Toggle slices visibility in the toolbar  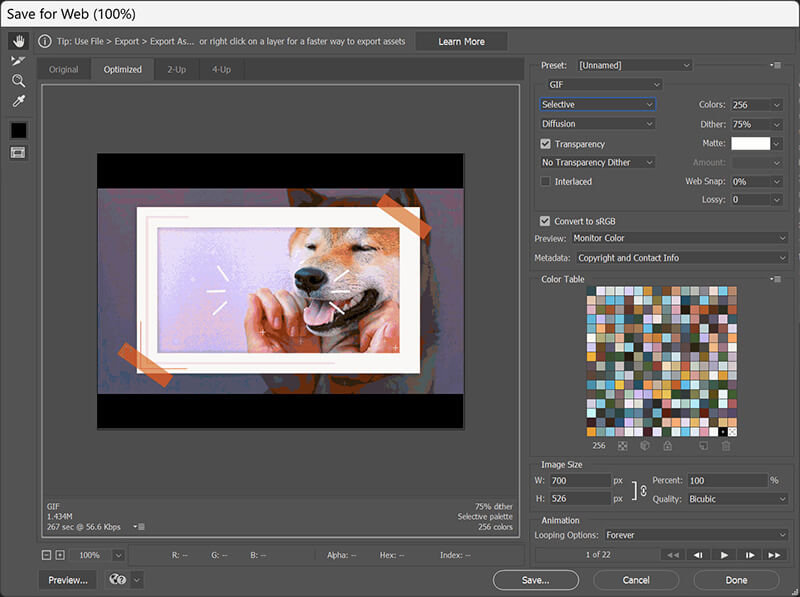[x=18, y=152]
